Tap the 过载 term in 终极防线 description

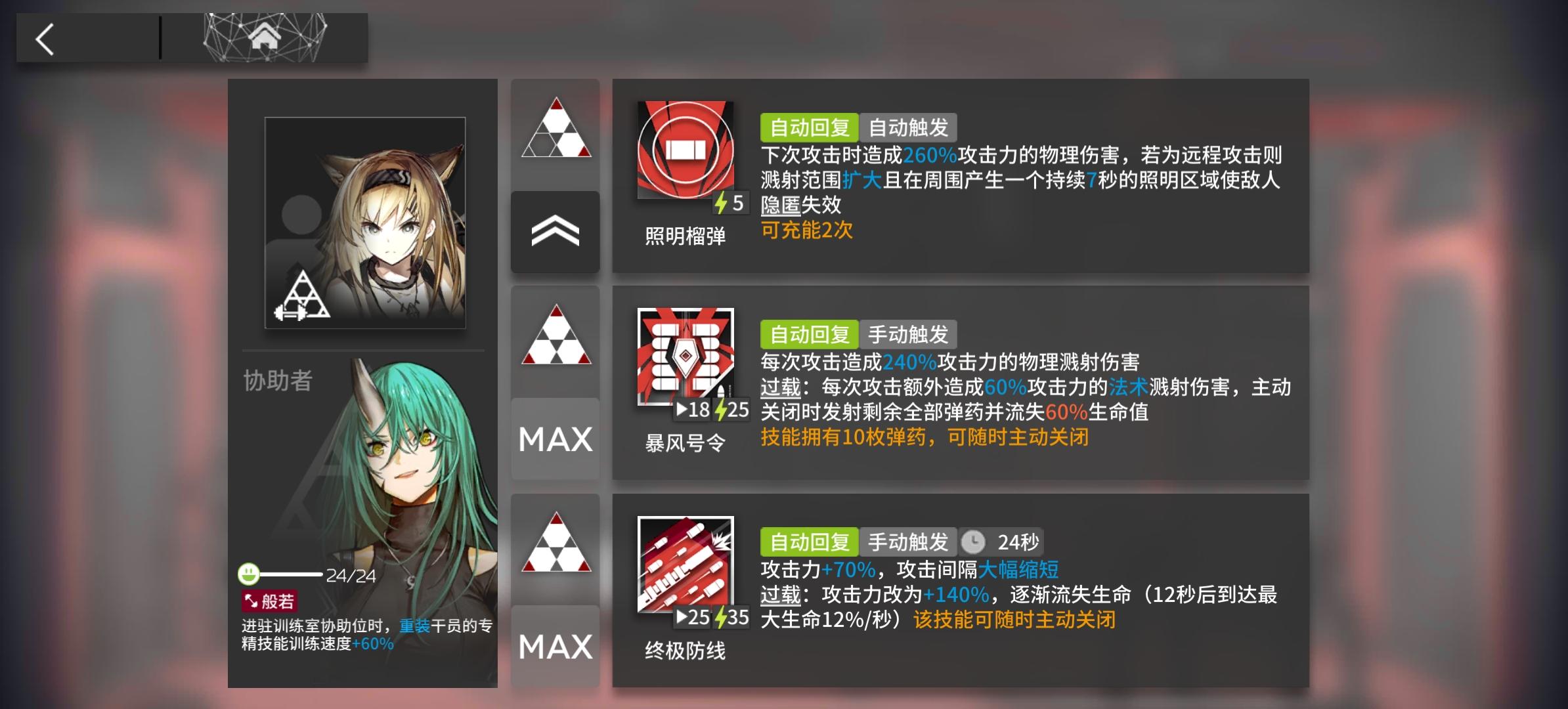780,595
